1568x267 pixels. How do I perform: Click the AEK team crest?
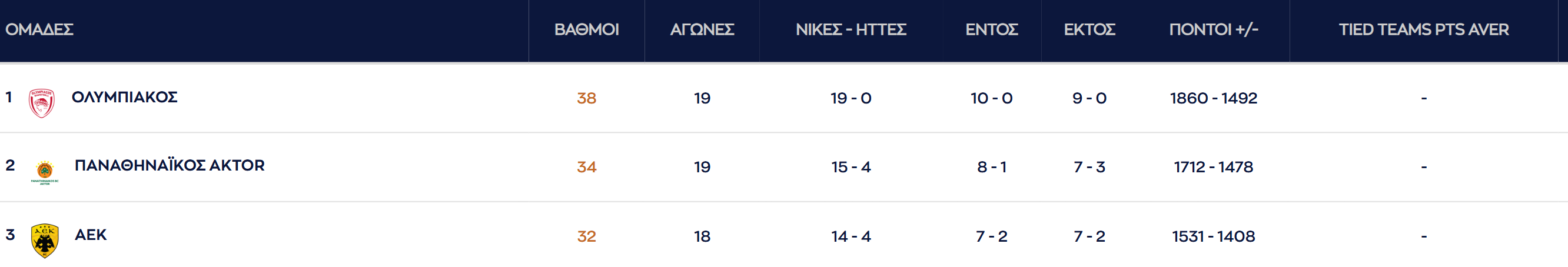44,240
